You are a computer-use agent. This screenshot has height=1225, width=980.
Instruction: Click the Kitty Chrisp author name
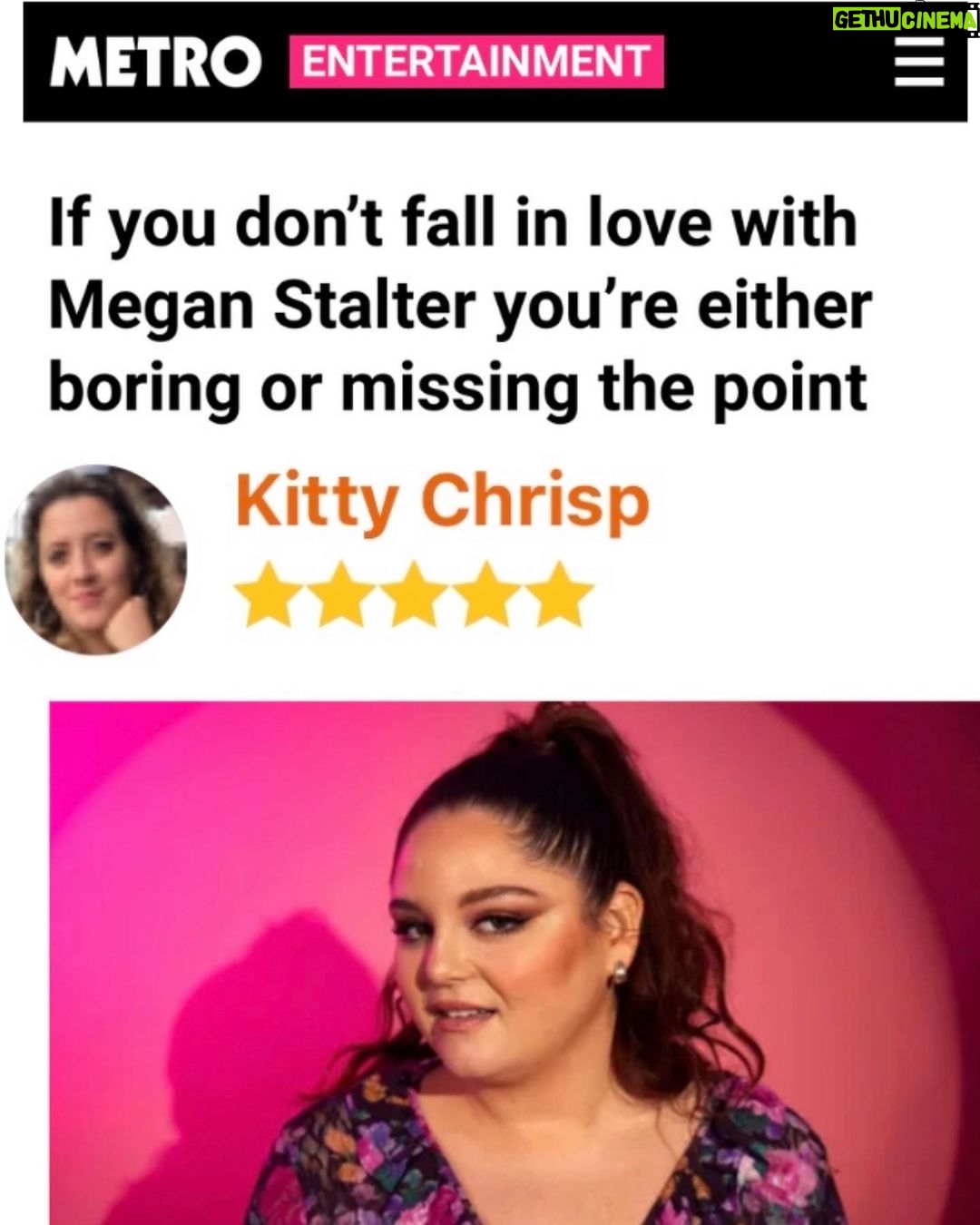coord(443,501)
